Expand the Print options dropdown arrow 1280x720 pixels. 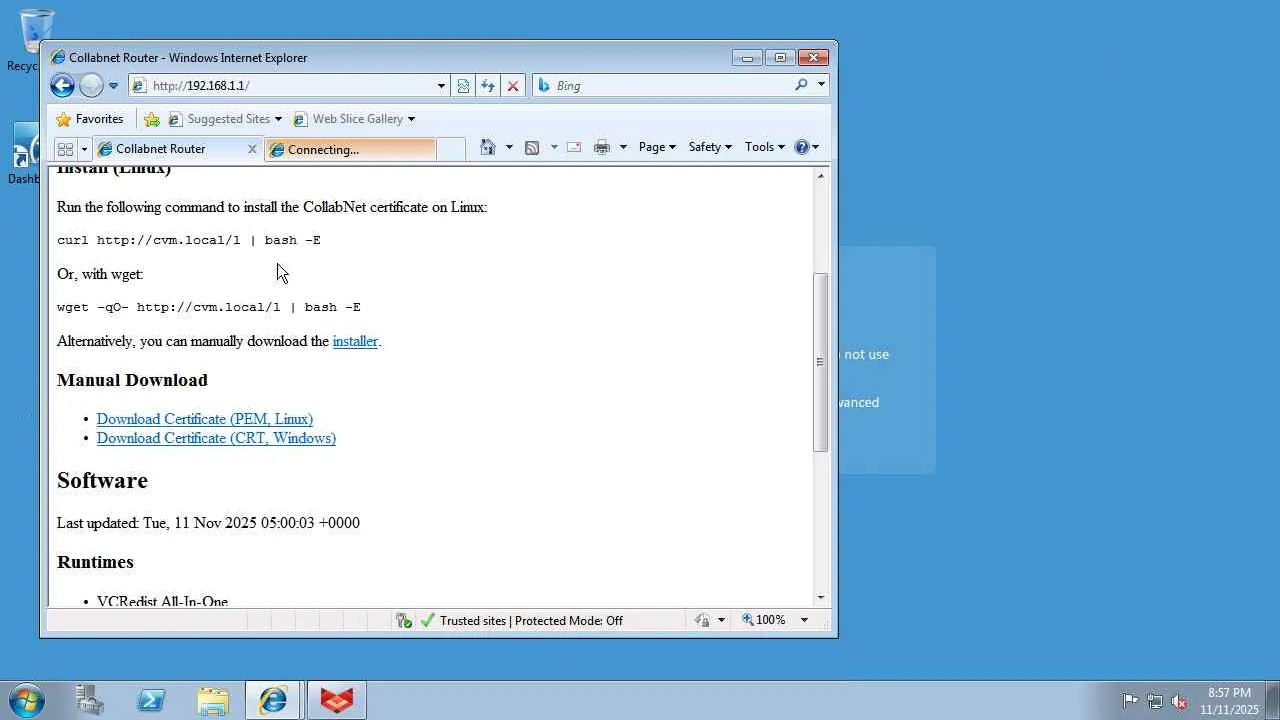point(623,147)
